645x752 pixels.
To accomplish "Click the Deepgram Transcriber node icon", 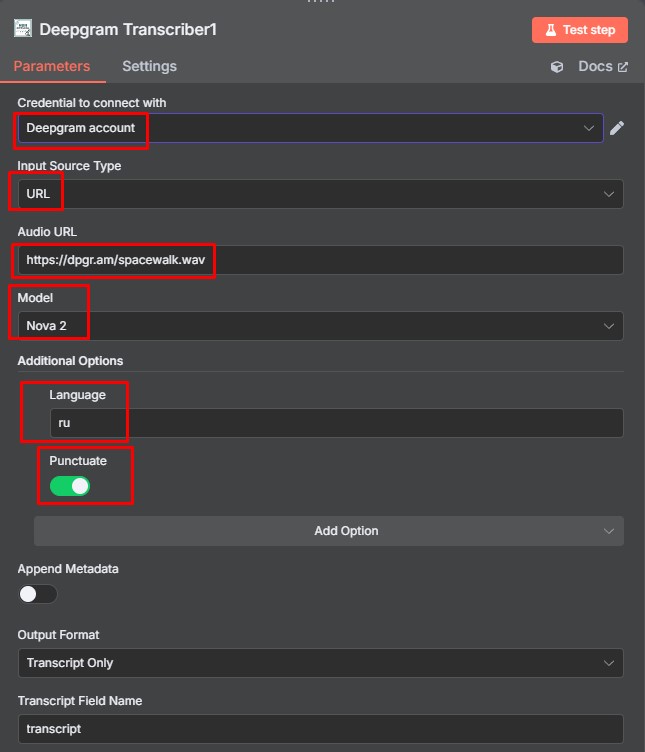I will (x=23, y=29).
